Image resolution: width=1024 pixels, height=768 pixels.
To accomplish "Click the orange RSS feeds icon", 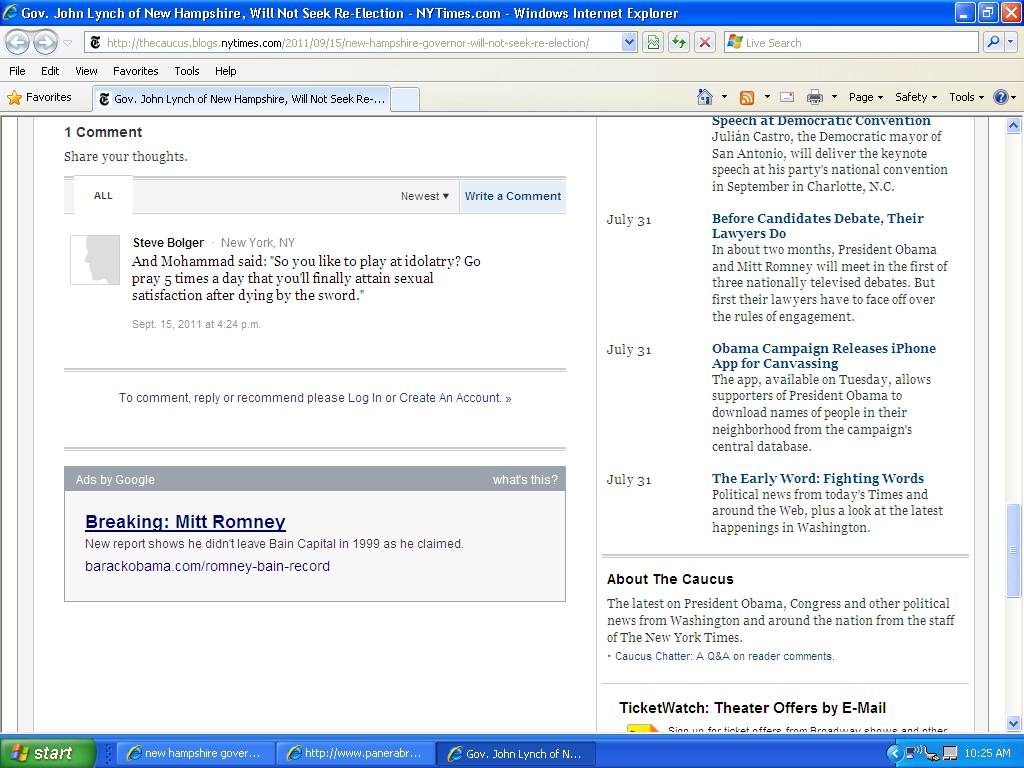I will [x=746, y=98].
